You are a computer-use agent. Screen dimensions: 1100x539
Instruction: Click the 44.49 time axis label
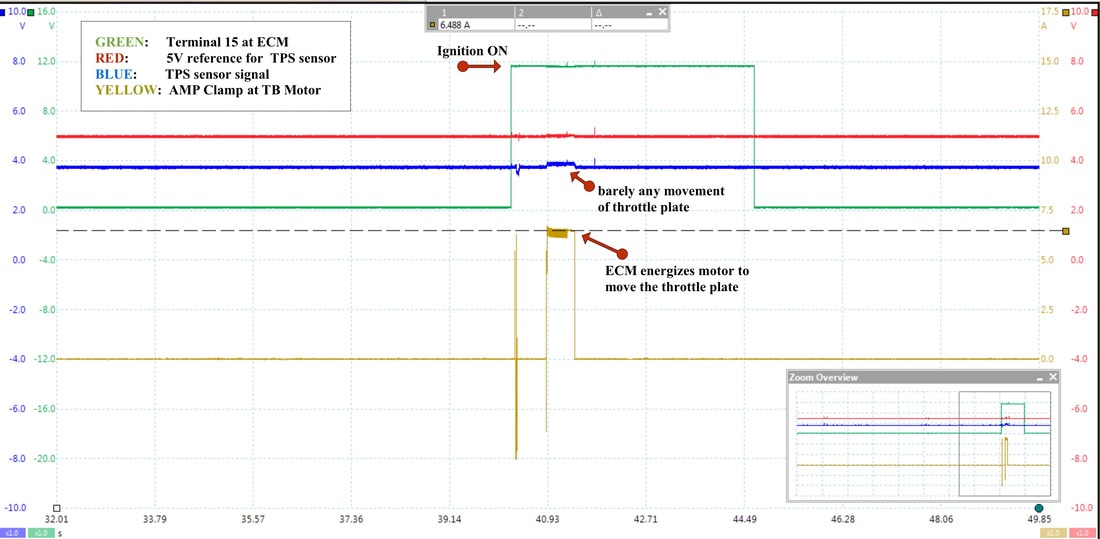(x=744, y=520)
